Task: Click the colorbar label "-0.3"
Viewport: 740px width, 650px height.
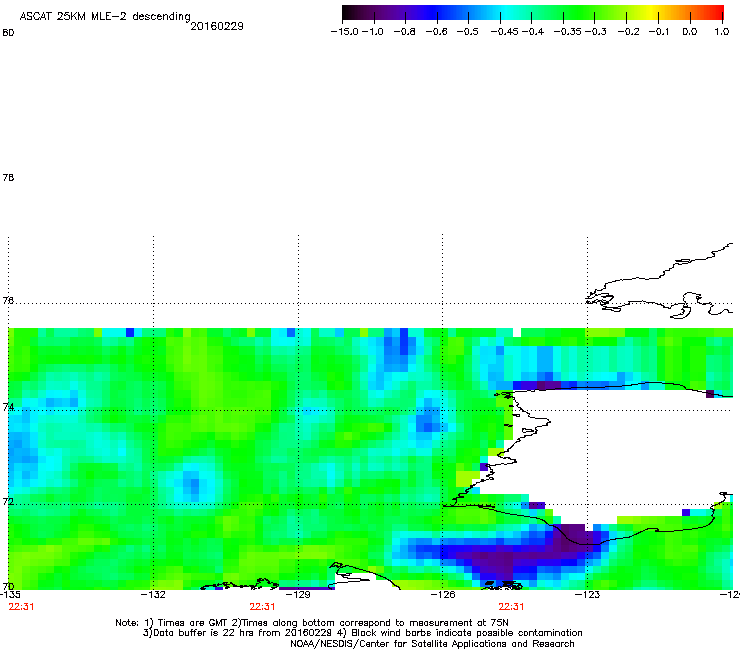Action: tap(596, 32)
